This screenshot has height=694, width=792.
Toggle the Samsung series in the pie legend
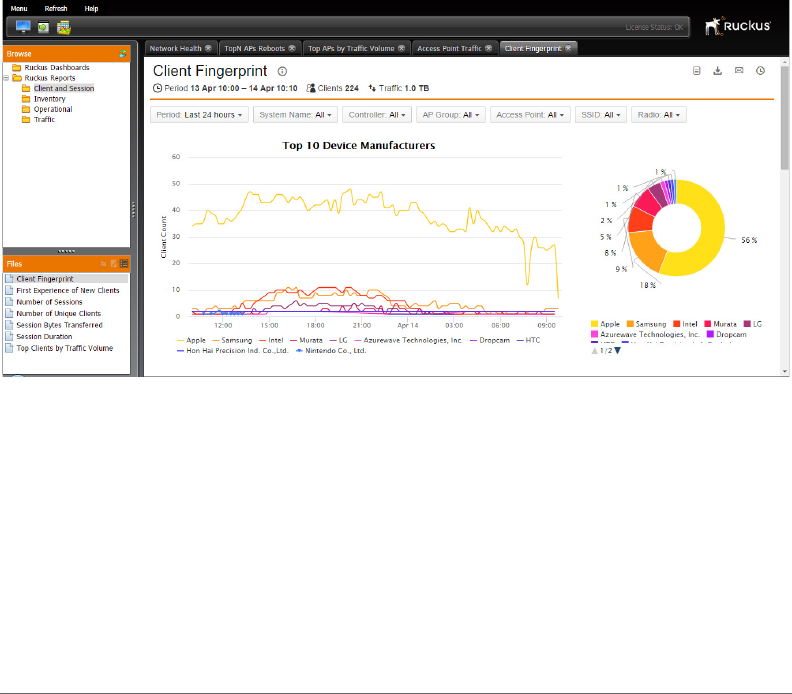coord(647,324)
